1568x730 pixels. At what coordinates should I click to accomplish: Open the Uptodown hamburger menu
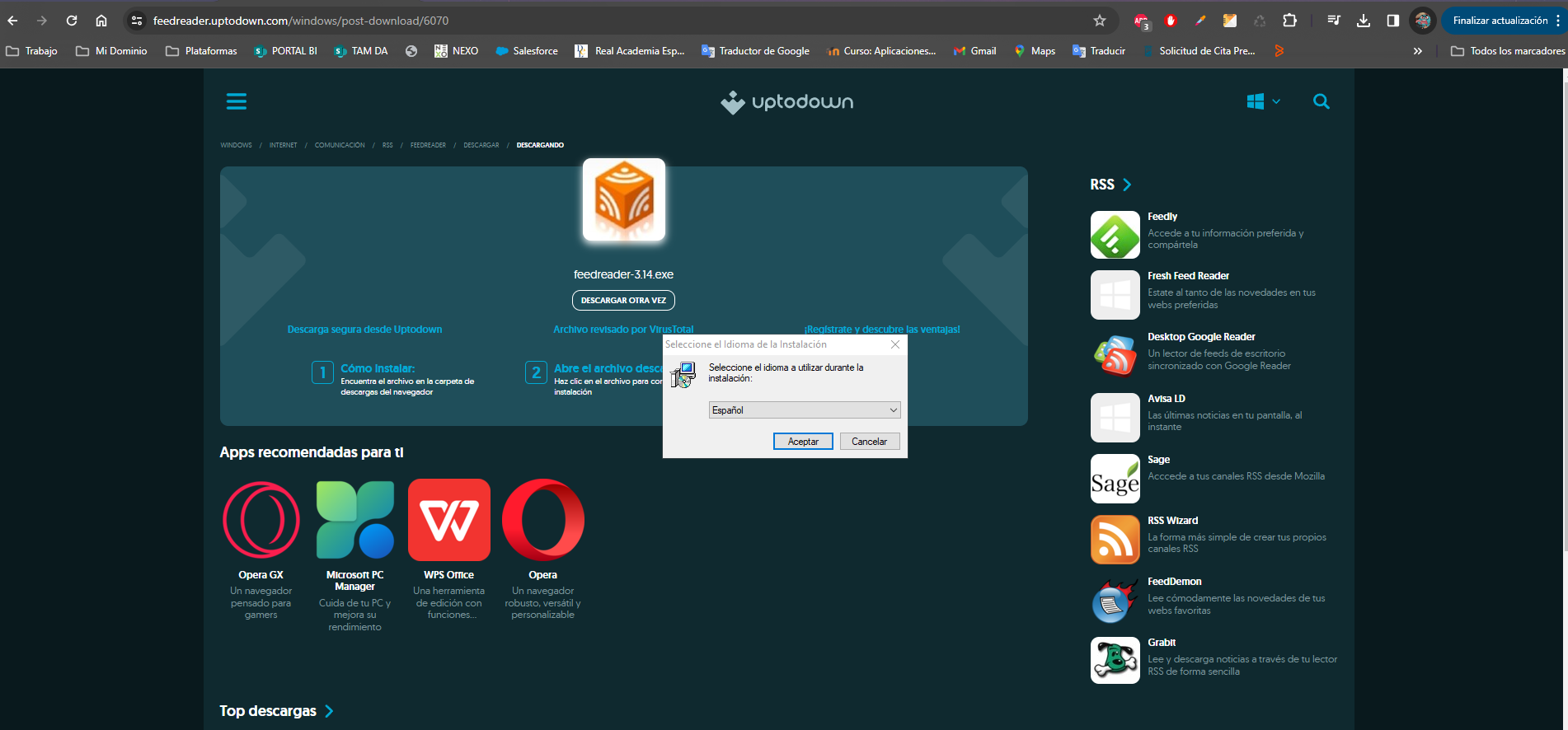(x=237, y=101)
